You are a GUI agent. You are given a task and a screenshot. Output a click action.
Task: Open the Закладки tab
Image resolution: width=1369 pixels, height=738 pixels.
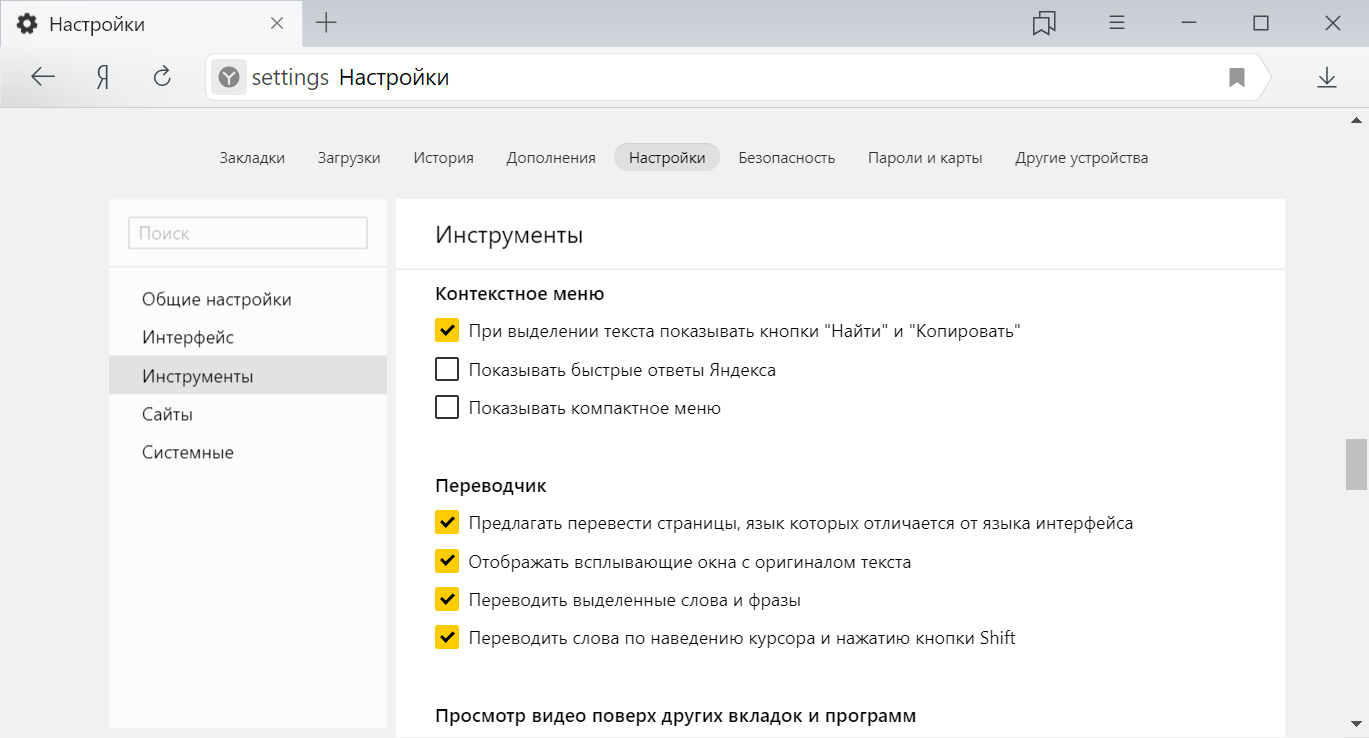(x=252, y=157)
